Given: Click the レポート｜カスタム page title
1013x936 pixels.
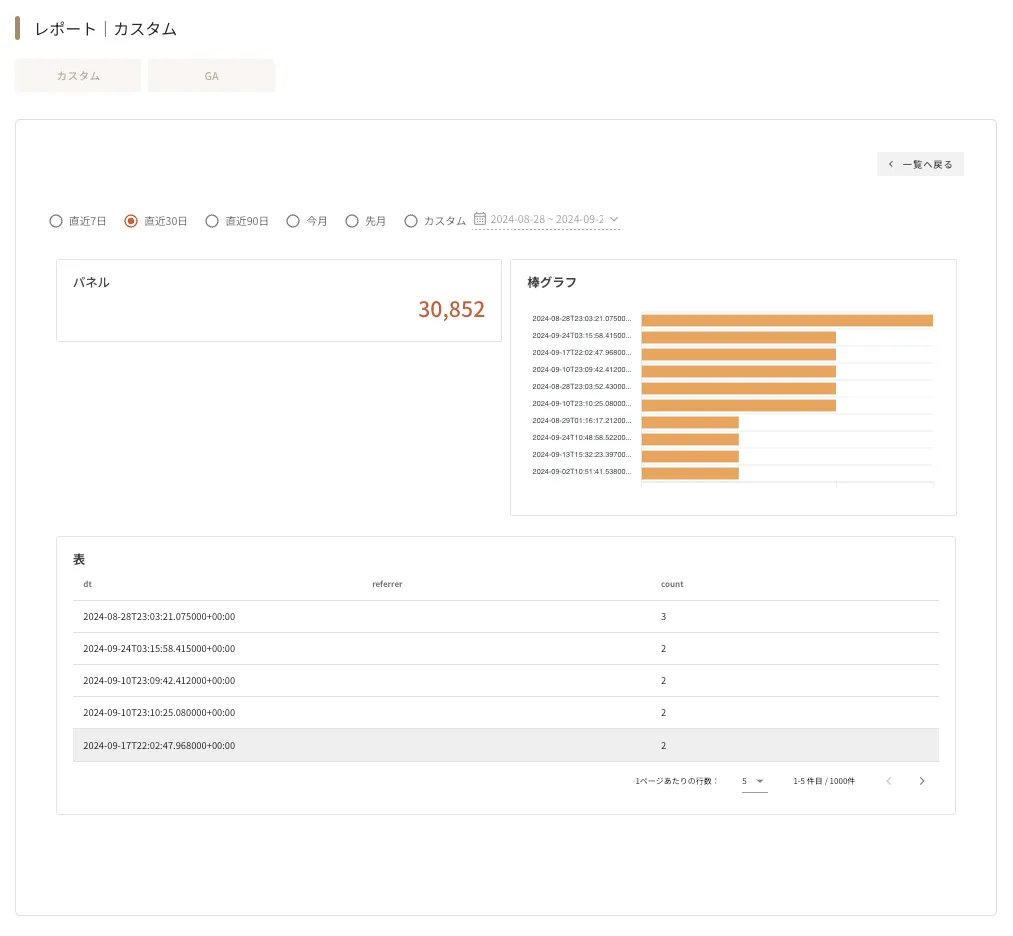Looking at the screenshot, I should tap(105, 29).
